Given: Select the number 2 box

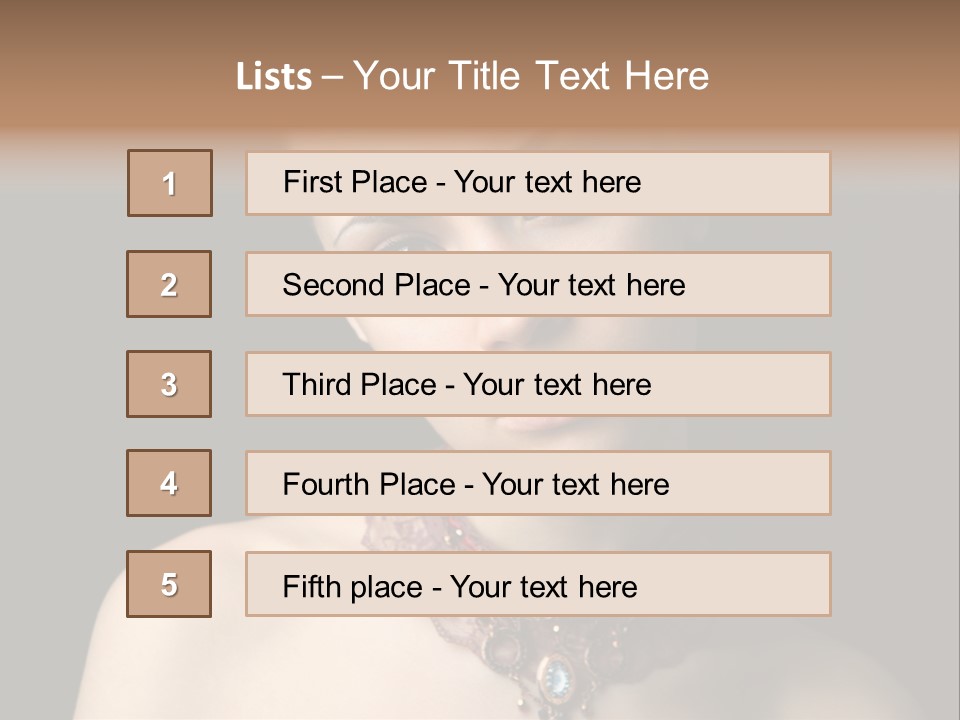Looking at the screenshot, I should click(x=169, y=284).
